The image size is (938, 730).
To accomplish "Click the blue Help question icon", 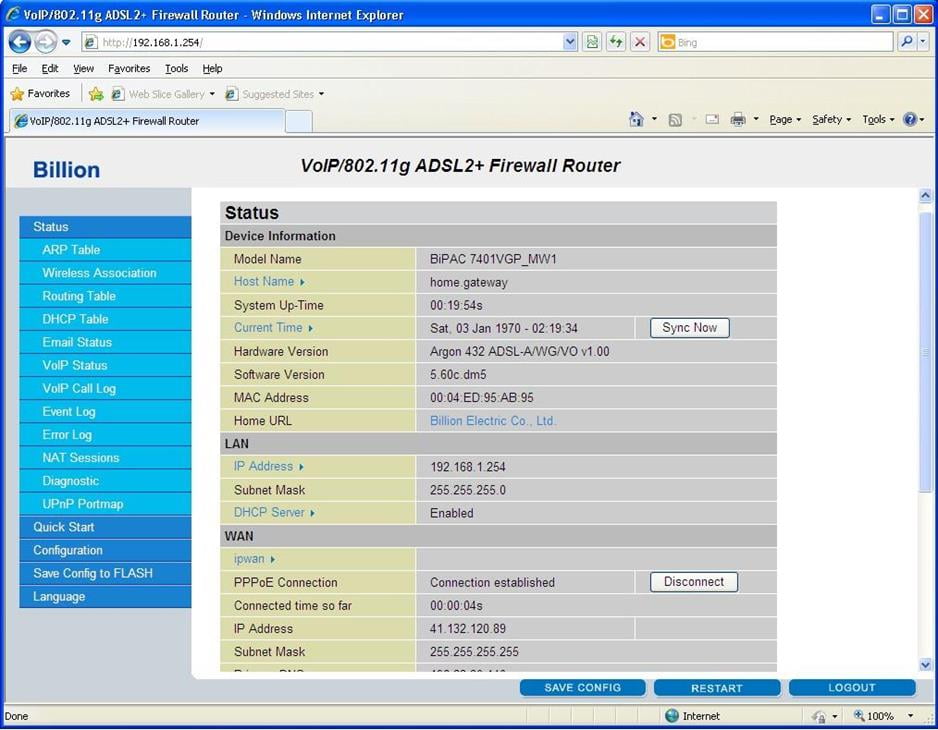I will [x=910, y=120].
